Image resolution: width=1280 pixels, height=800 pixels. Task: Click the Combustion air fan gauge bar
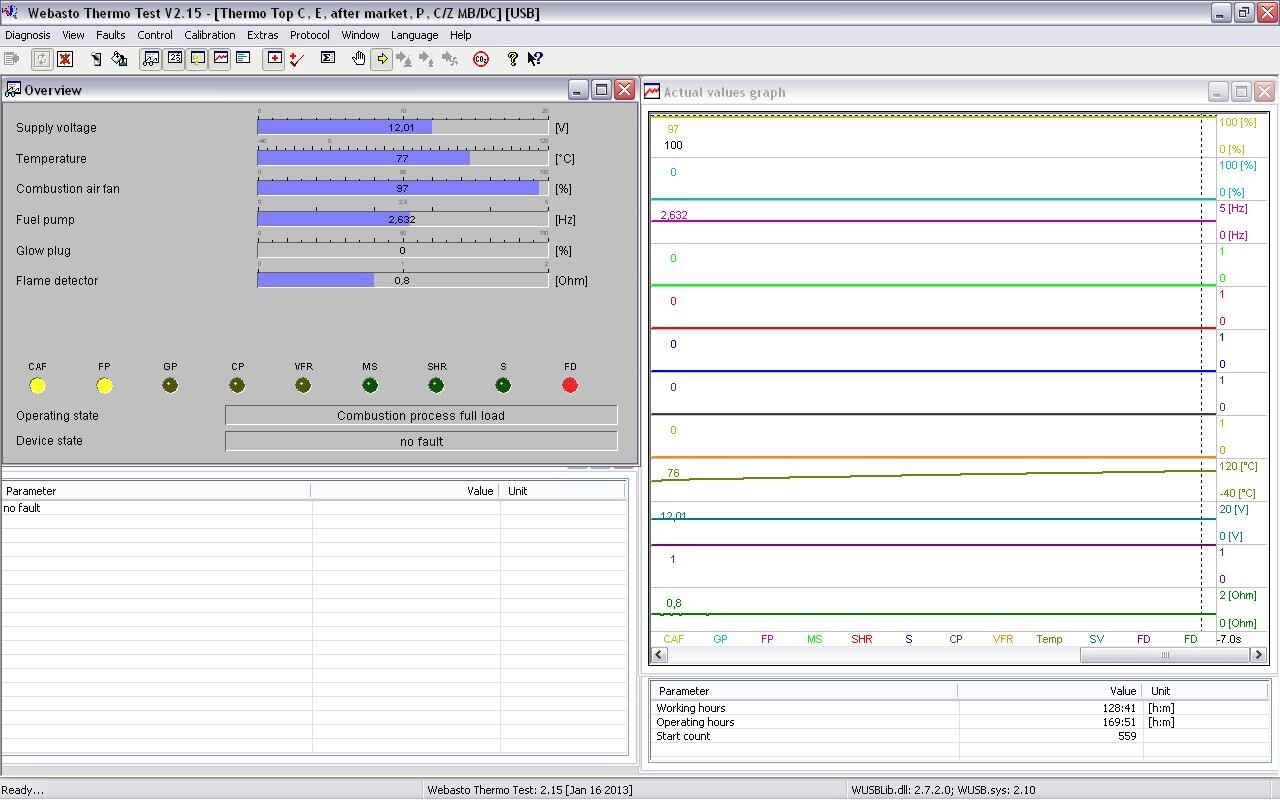tap(402, 188)
